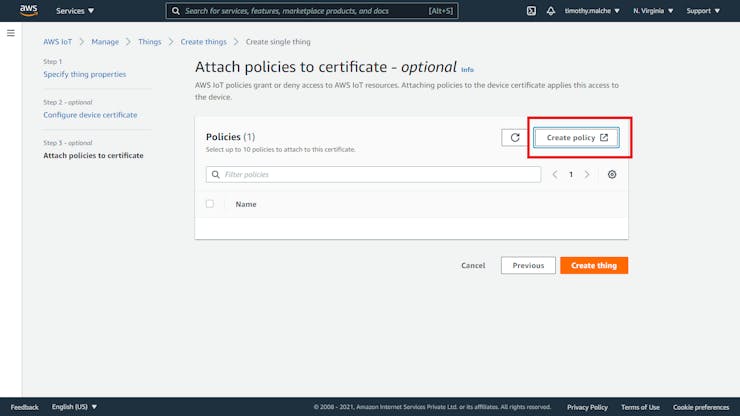Viewport: 740px width, 416px height.
Task: Open the N. Virginia region selector
Action: coord(653,10)
